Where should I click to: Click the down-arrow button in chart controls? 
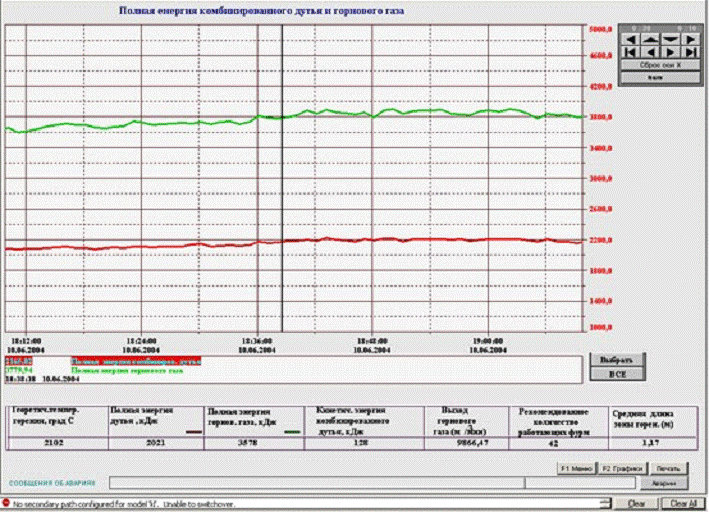point(670,39)
